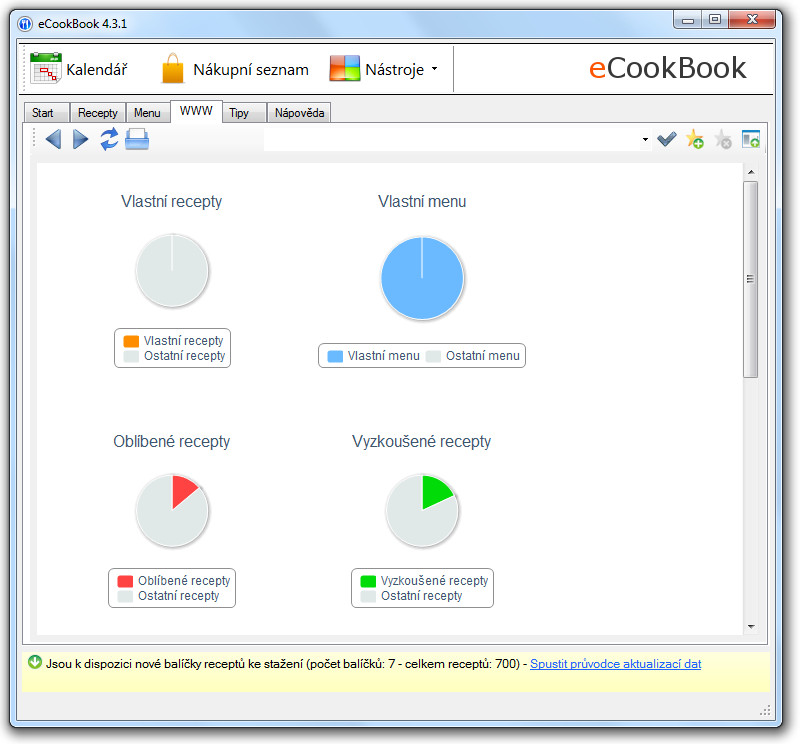The height and width of the screenshot is (744, 800).
Task: Click the green Vyzkoušené recepty legend swatch
Action: point(368,581)
